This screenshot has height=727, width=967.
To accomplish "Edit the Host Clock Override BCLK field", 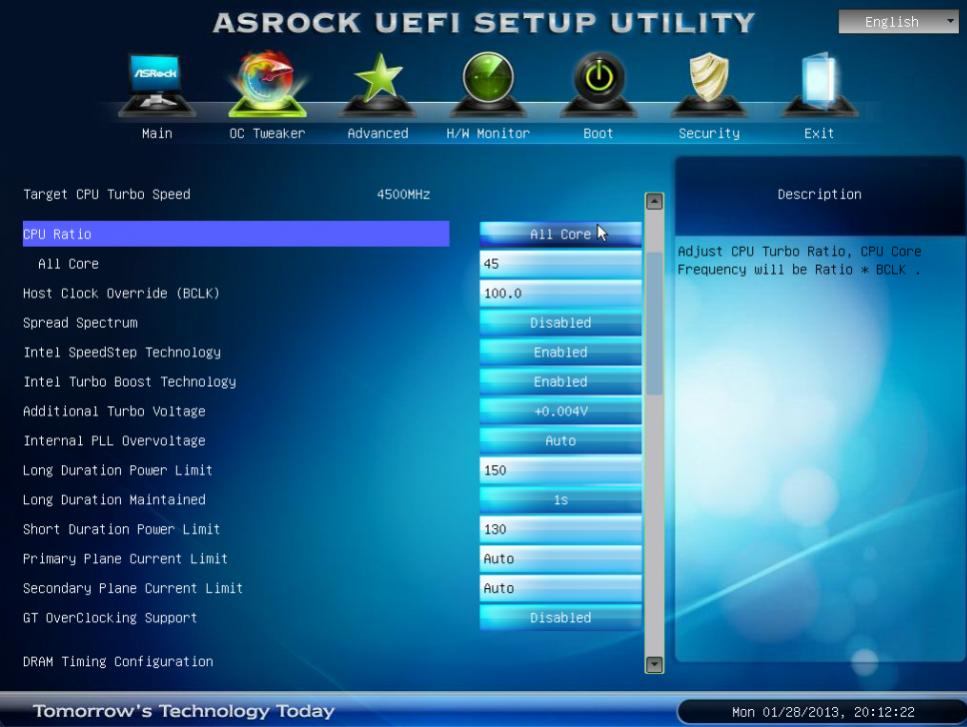I will [561, 294].
